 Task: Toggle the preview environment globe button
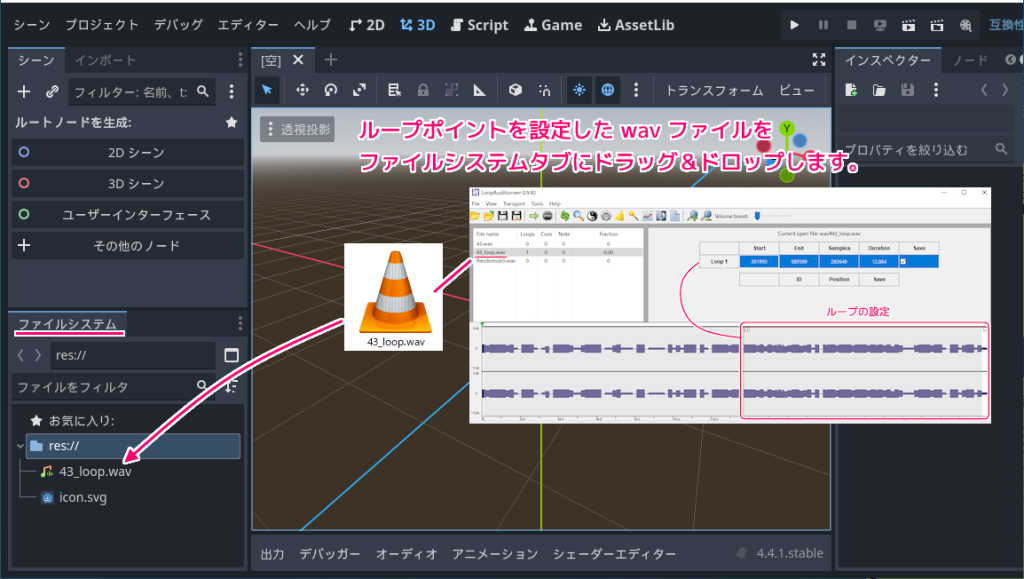click(608, 90)
